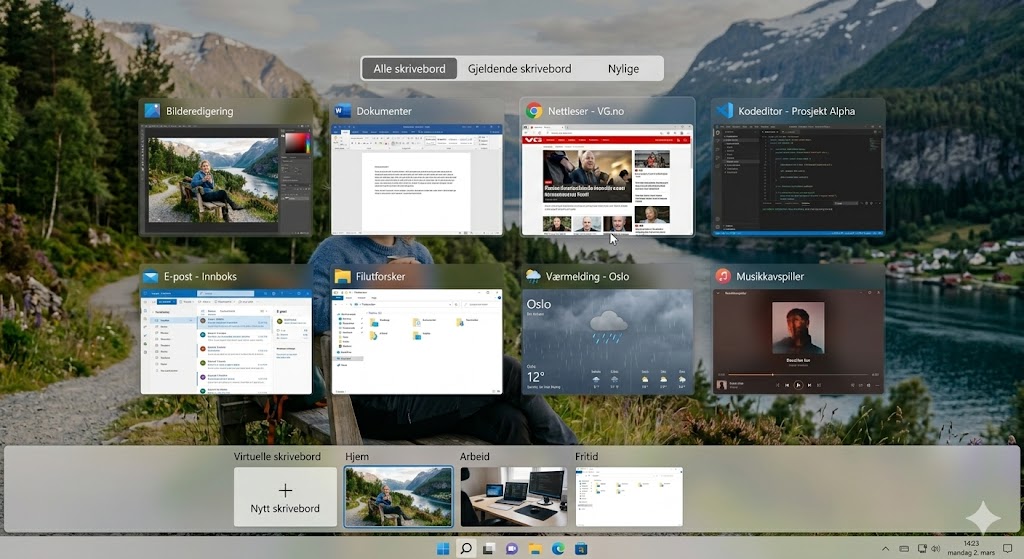This screenshot has height=559, width=1024.
Task: Open the Chat app from taskbar
Action: (x=511, y=549)
